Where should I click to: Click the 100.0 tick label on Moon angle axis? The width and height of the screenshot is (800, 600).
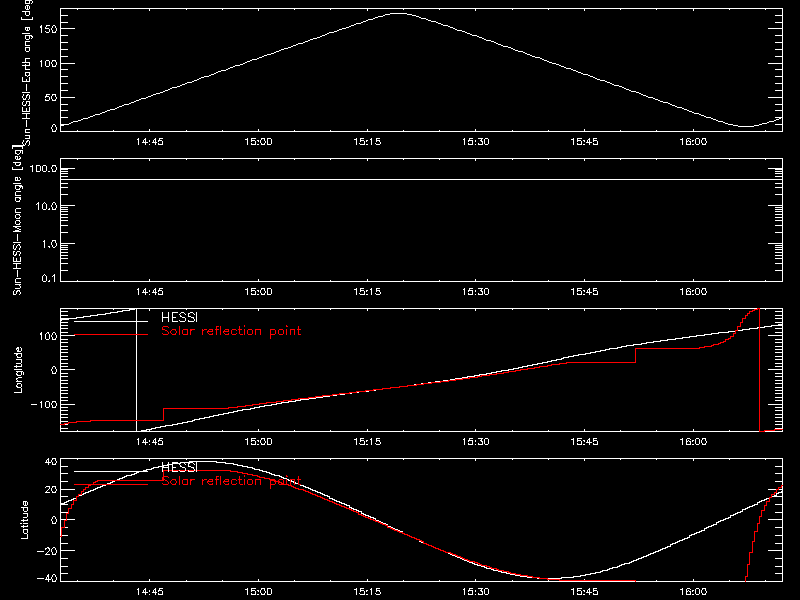[x=43, y=169]
